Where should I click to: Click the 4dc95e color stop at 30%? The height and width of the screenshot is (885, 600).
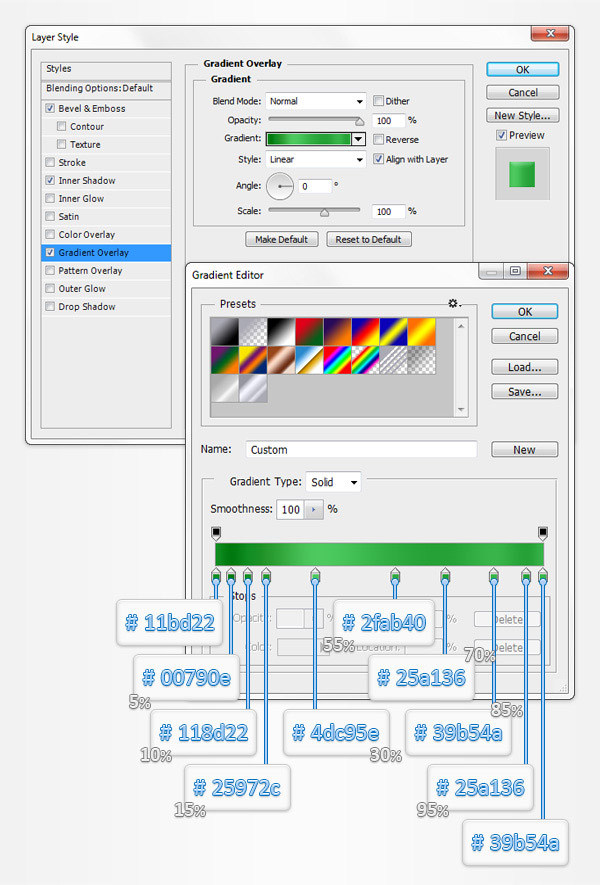[x=316, y=576]
